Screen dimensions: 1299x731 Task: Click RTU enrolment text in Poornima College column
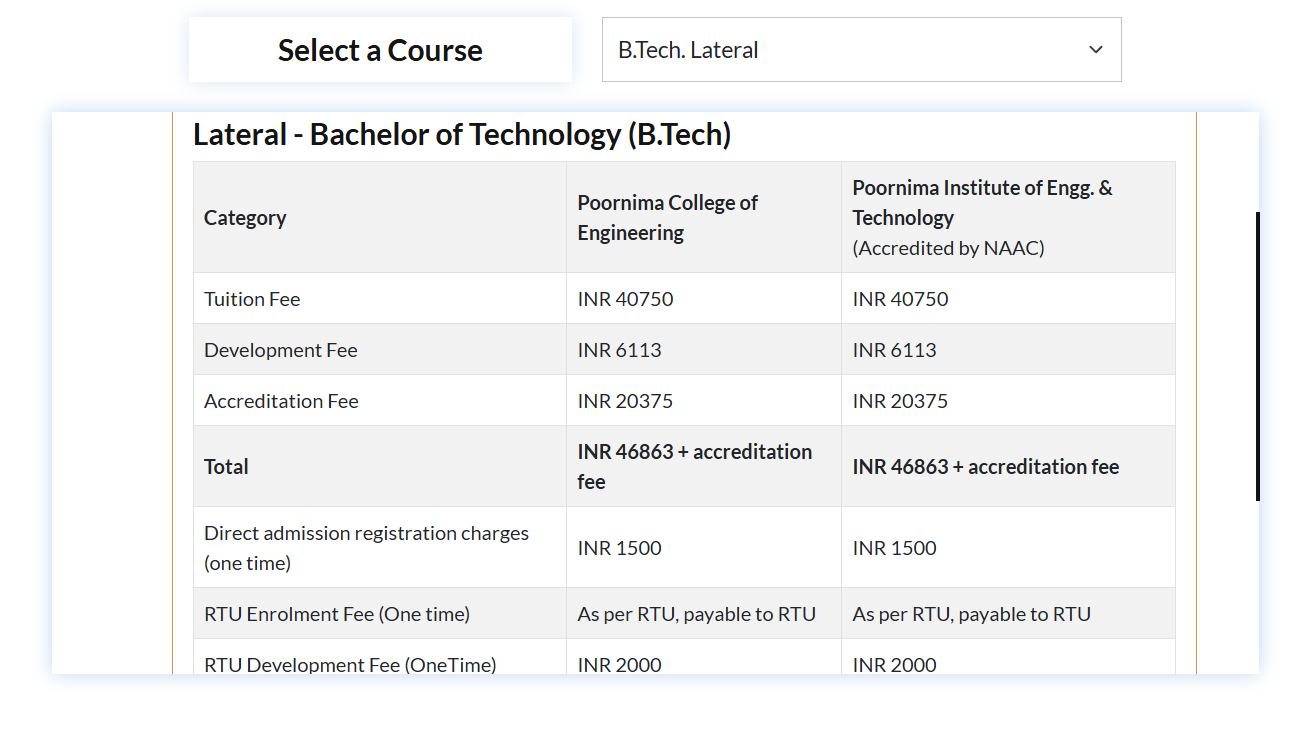(696, 614)
